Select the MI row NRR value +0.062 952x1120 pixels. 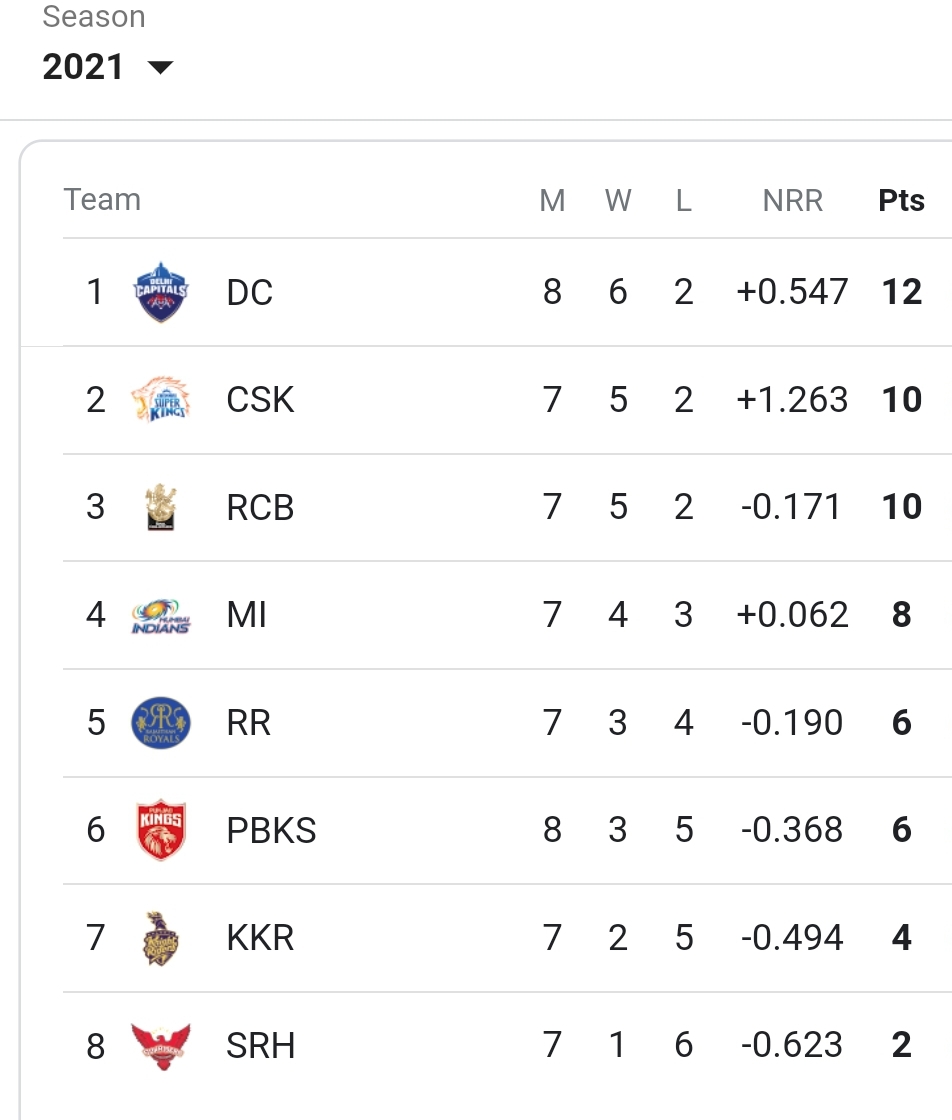[x=793, y=615]
